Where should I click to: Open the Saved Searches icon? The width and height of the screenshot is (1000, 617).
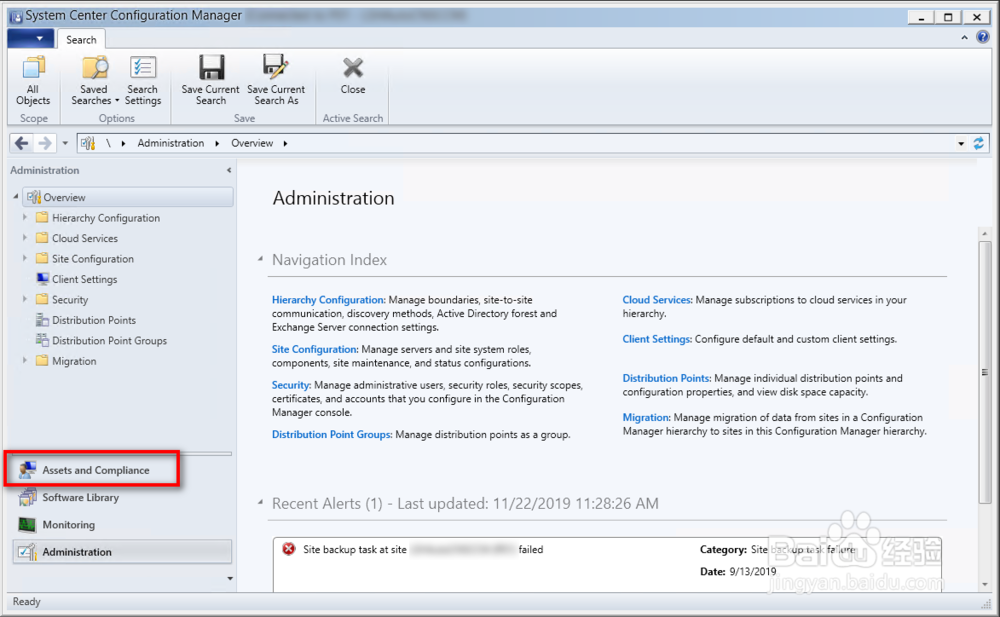pyautogui.click(x=94, y=68)
